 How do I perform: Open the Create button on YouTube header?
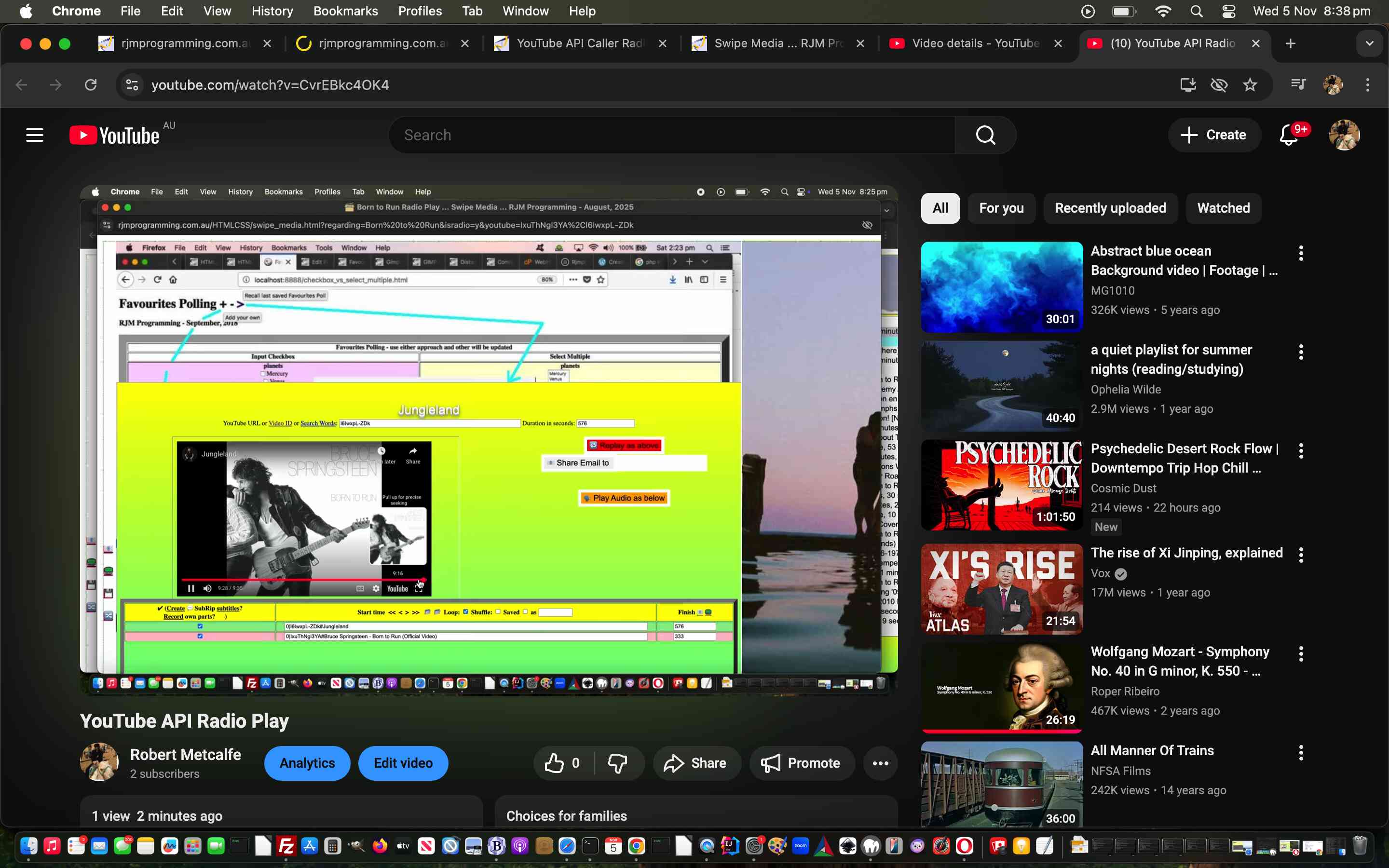pyautogui.click(x=1214, y=135)
